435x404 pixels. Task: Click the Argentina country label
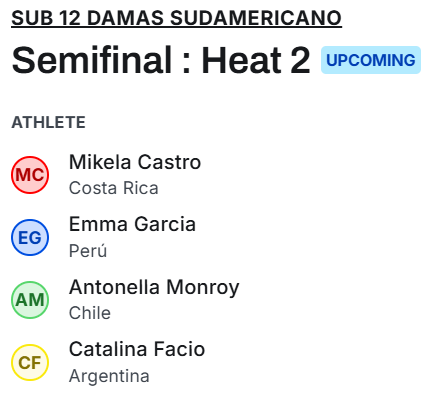(x=109, y=376)
